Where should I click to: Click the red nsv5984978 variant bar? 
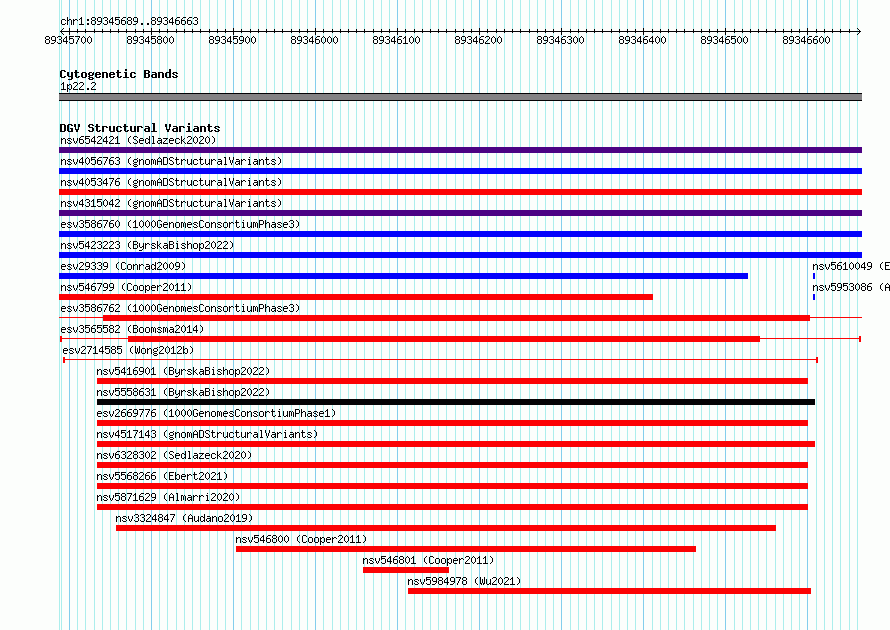[610, 591]
